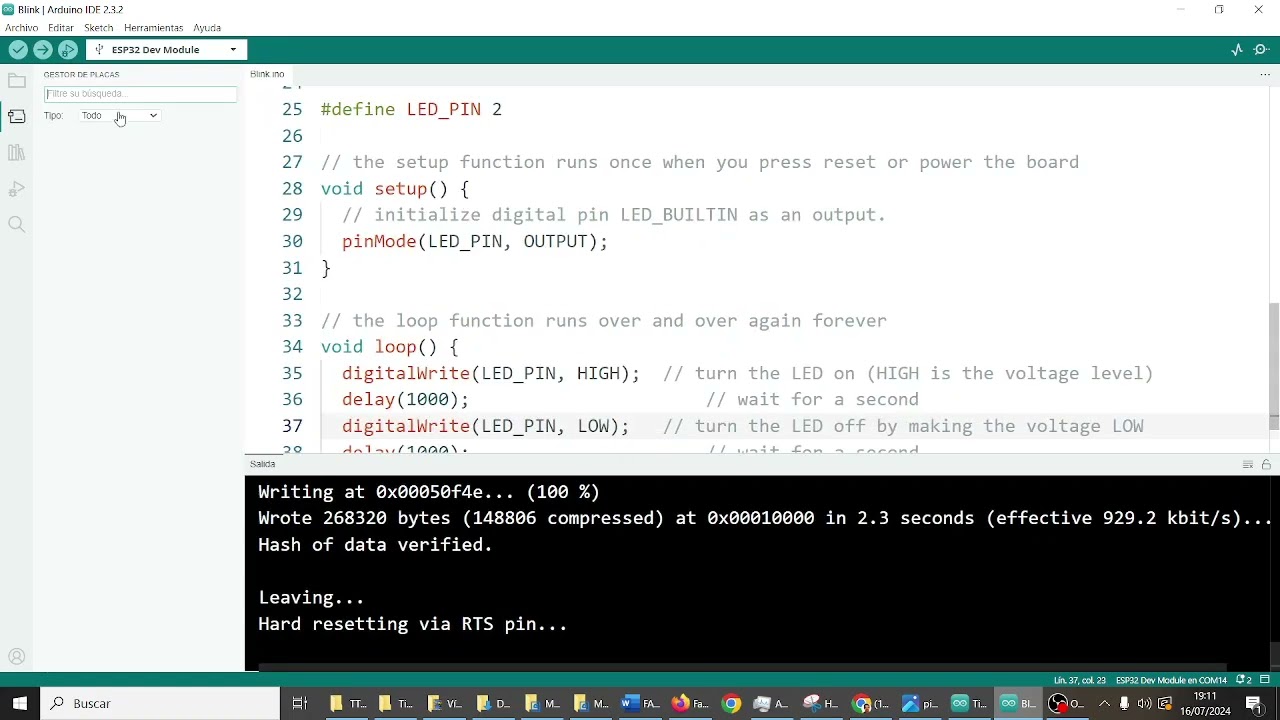This screenshot has width=1280, height=720.
Task: Open the Windows Start menu
Action: point(20,703)
